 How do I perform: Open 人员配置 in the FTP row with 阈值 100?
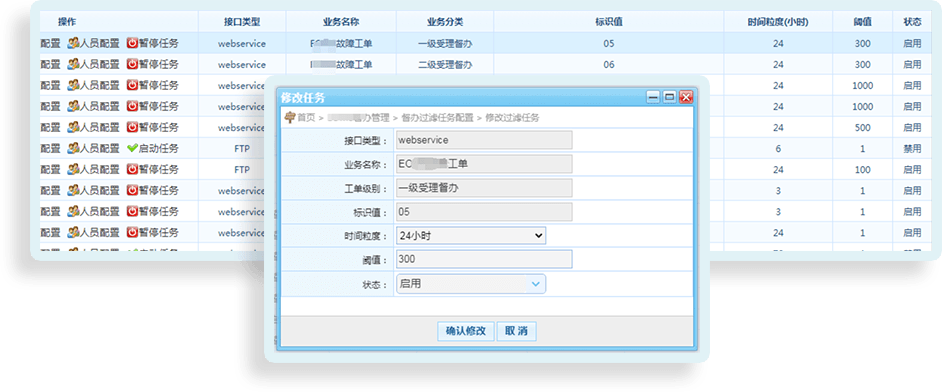click(93, 169)
